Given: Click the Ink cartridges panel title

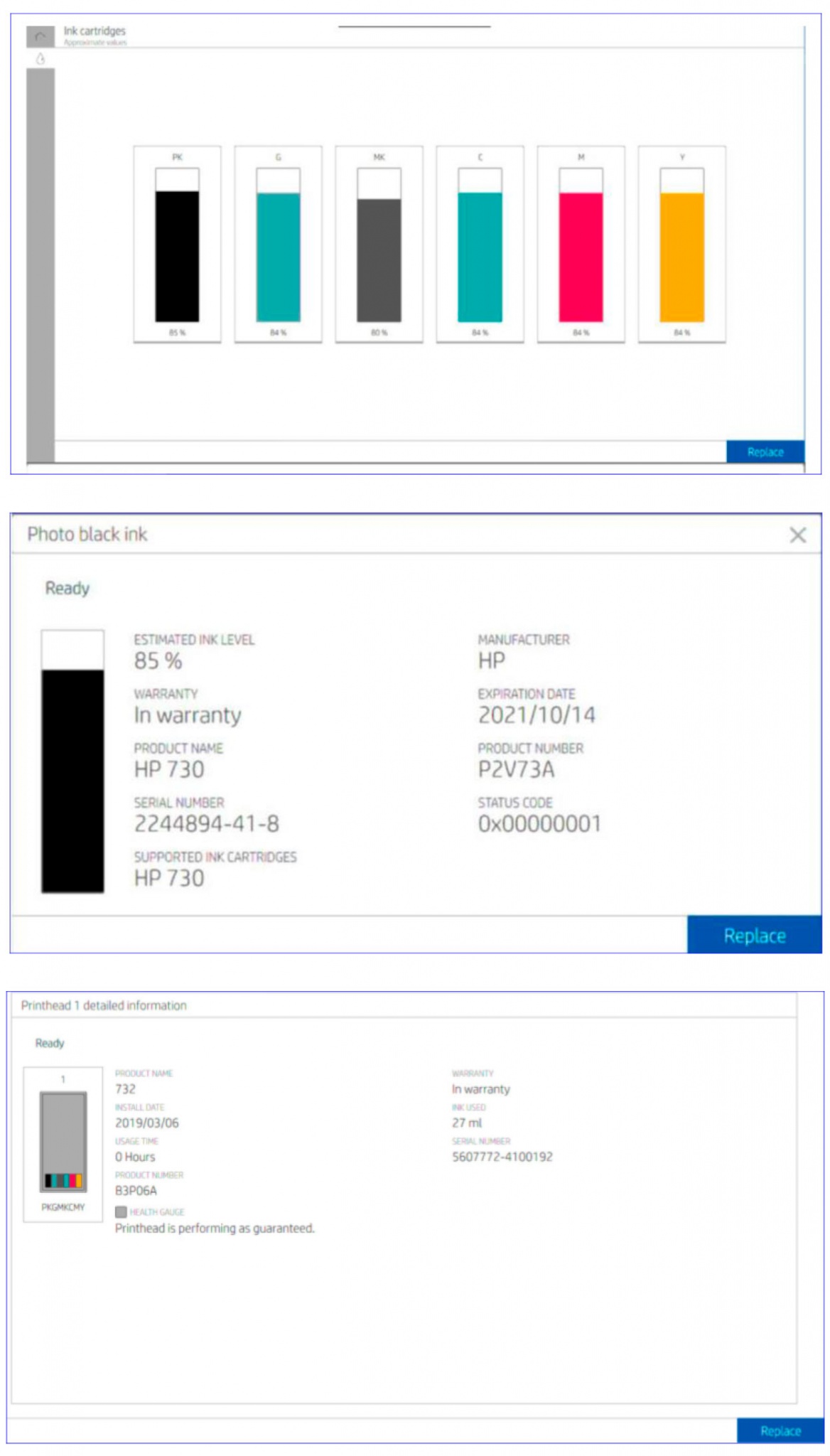Looking at the screenshot, I should (x=95, y=31).
